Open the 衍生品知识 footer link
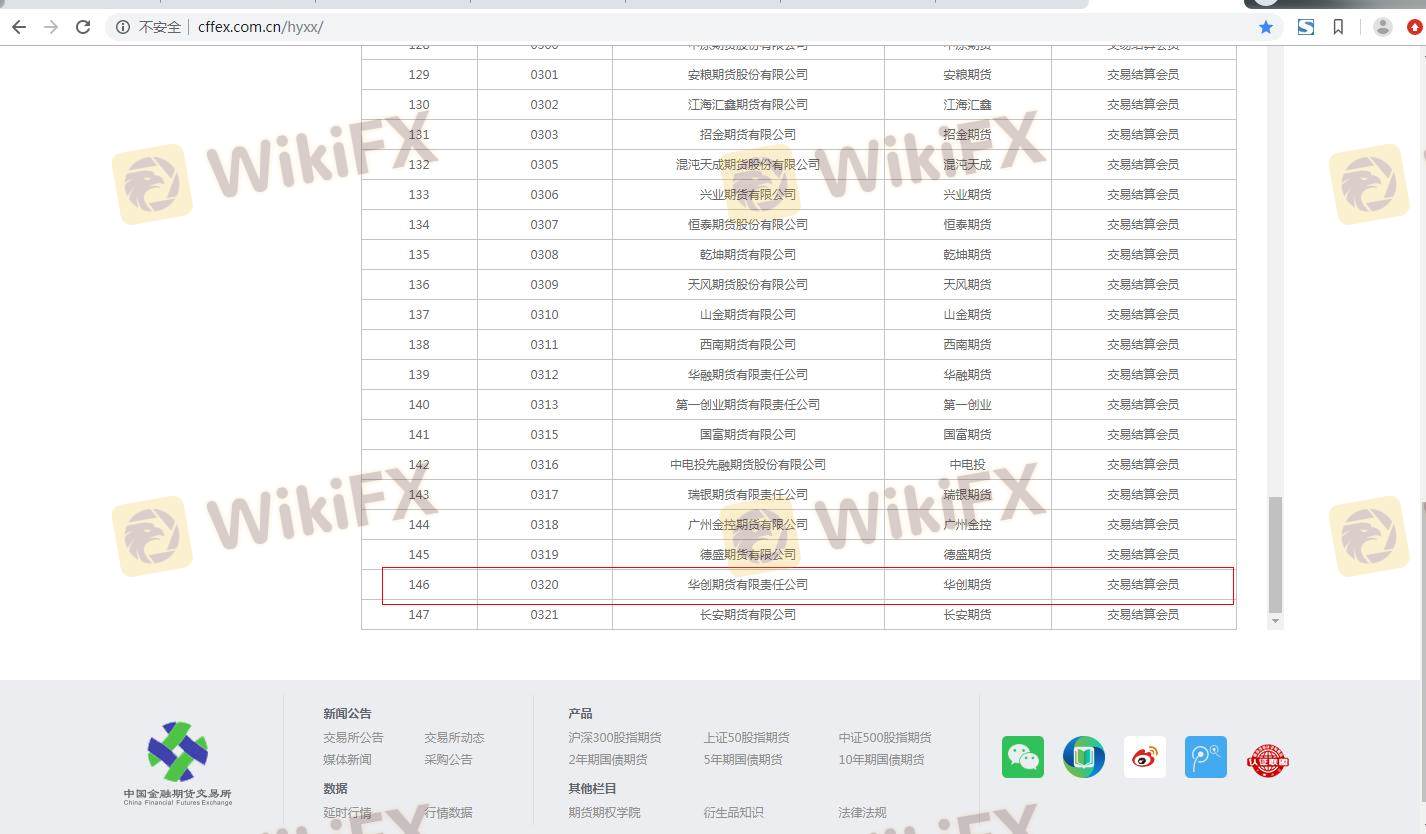Viewport: 1426px width, 834px height. point(733,812)
